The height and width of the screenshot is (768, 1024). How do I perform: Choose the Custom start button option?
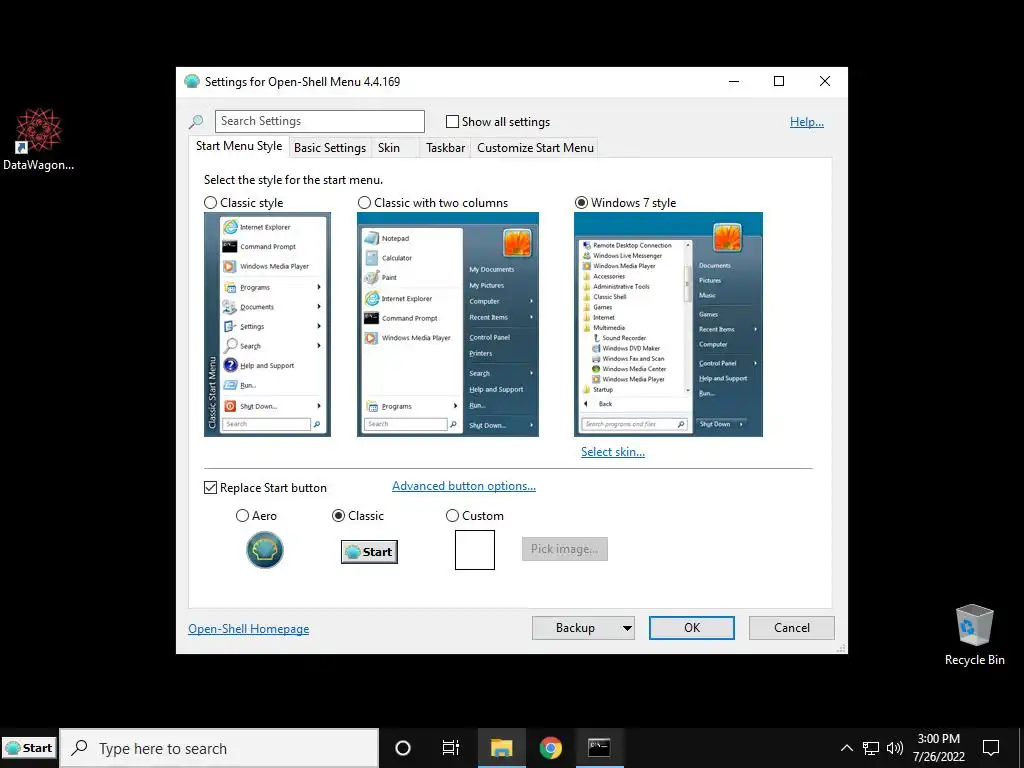452,516
